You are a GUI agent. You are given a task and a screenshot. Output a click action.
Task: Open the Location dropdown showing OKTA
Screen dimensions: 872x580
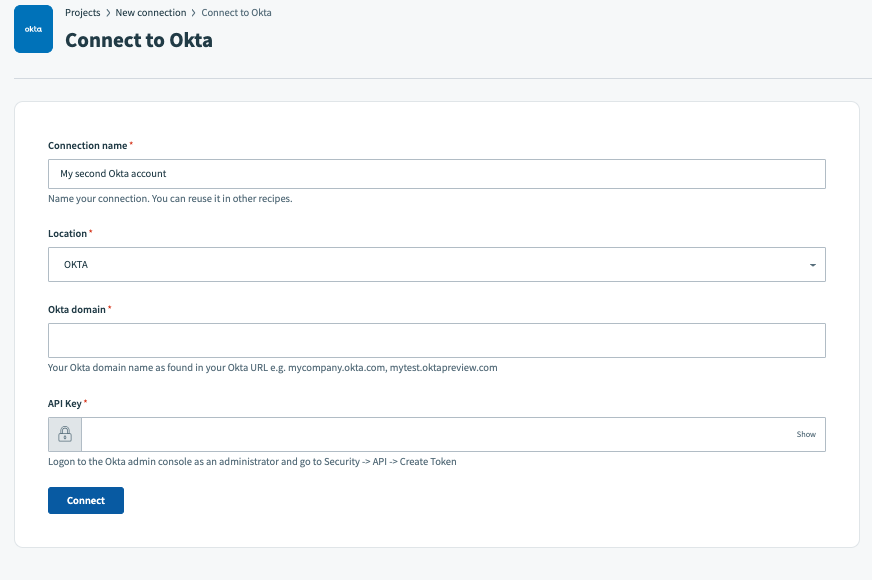point(437,265)
